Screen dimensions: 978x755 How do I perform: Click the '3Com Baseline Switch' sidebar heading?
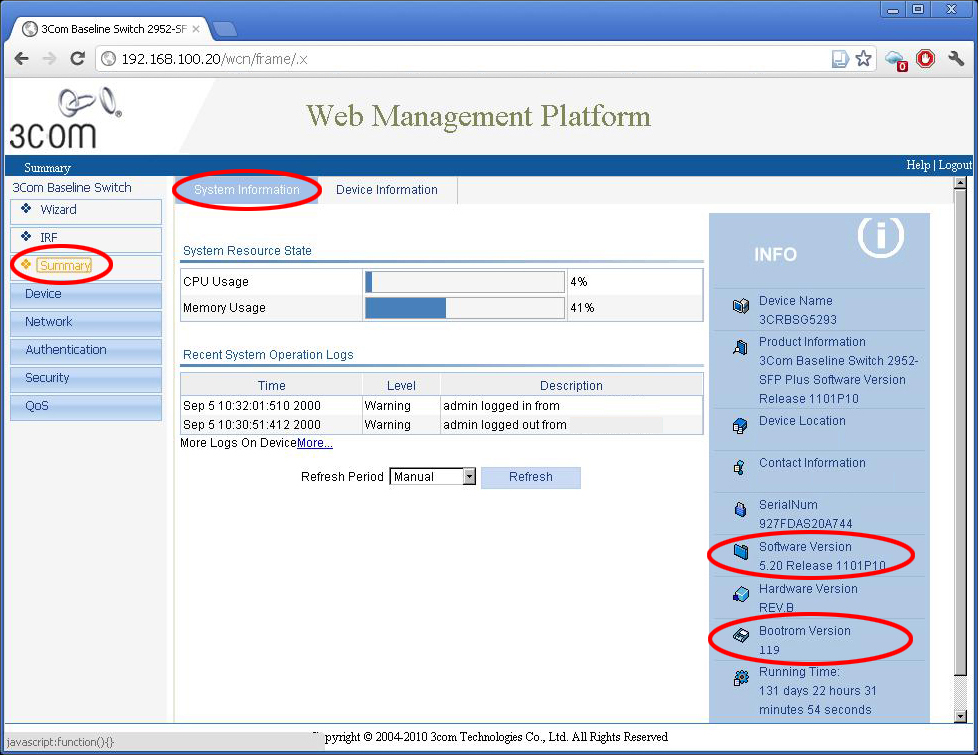point(72,187)
